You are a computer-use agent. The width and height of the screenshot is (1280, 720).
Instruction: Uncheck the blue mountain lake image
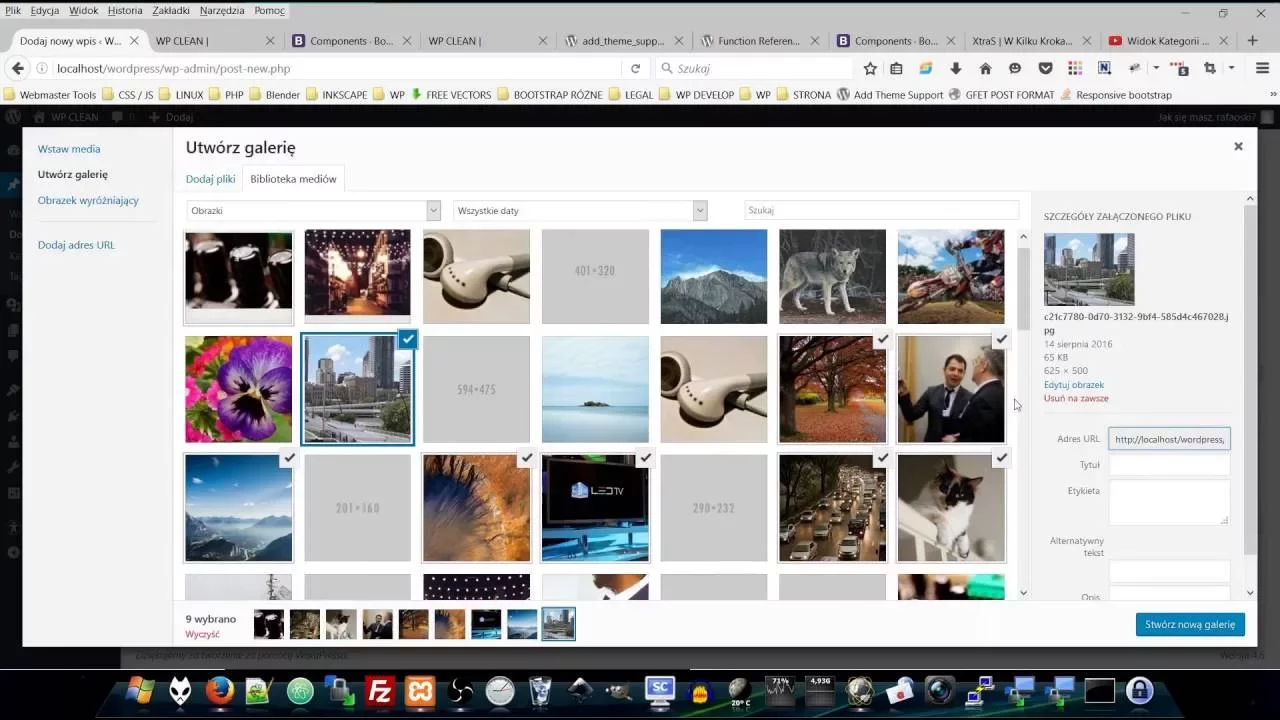pyautogui.click(x=288, y=458)
